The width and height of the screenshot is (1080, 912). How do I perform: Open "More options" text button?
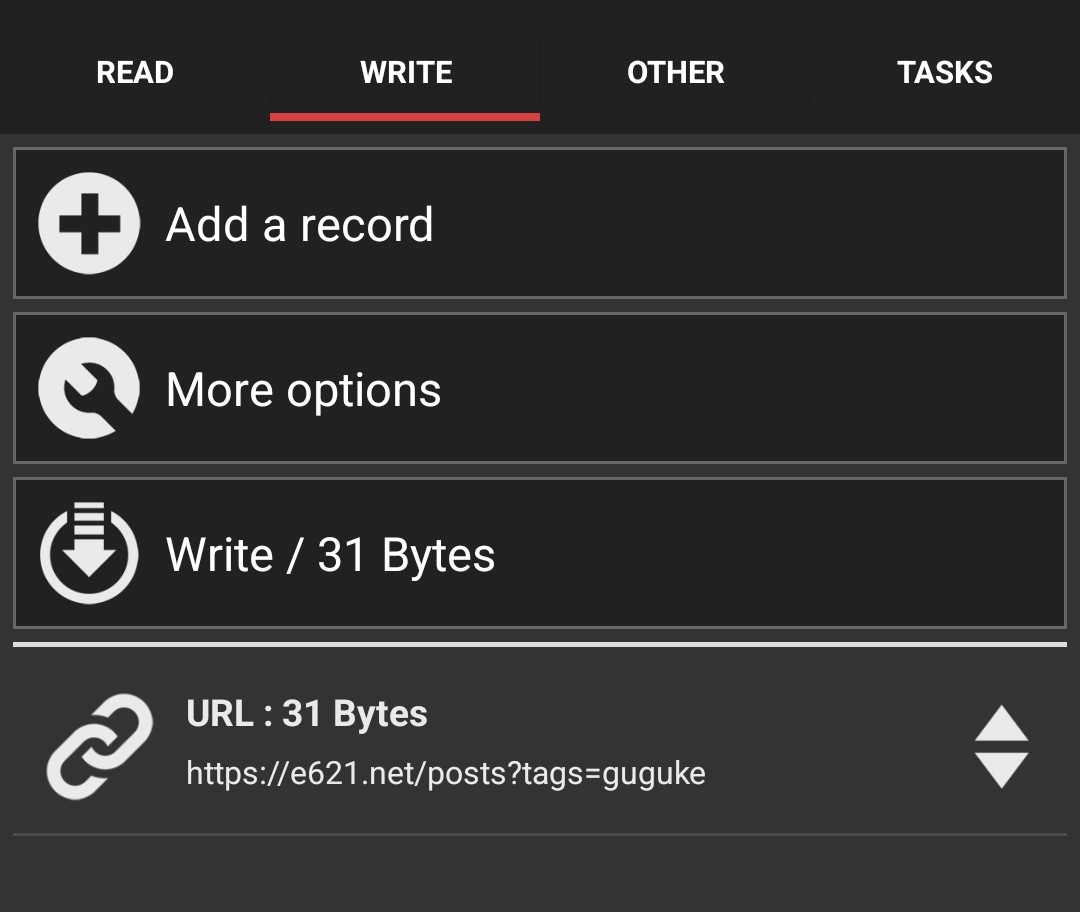(303, 390)
